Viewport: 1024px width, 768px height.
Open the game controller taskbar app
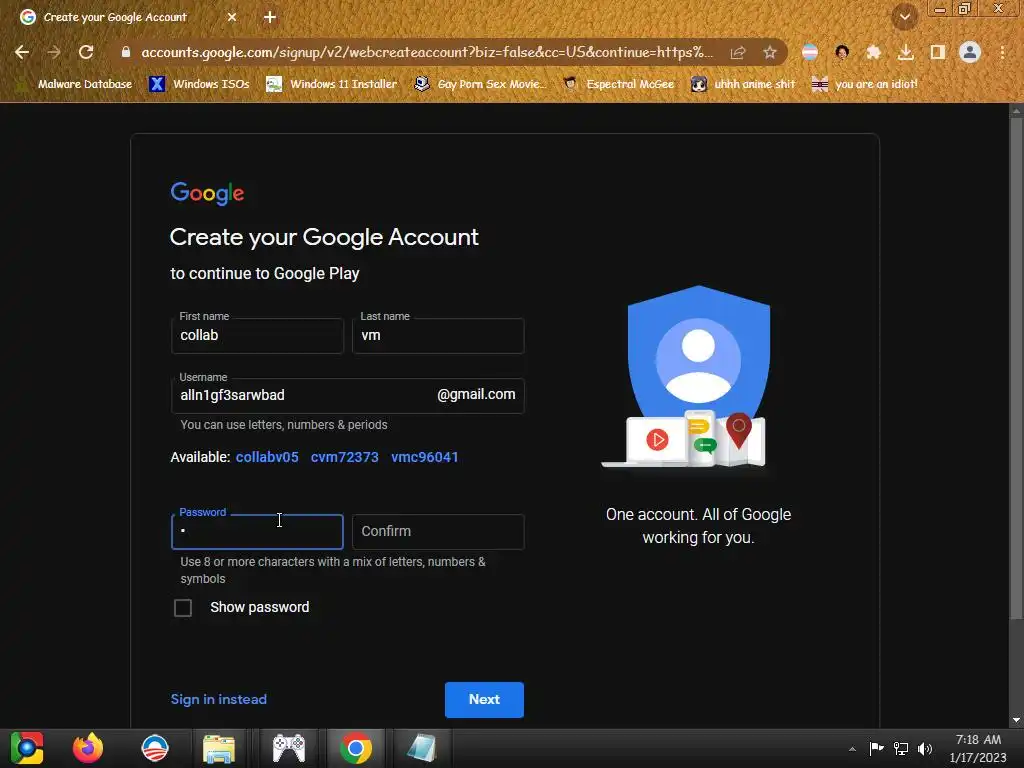[x=289, y=748]
